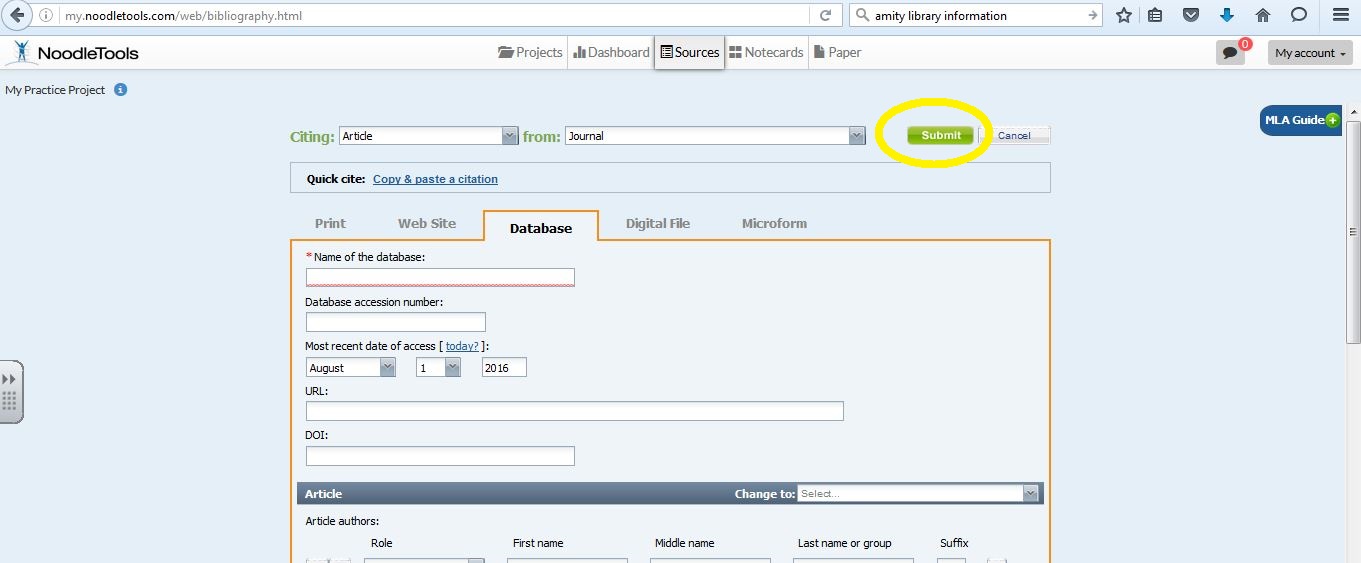1361x563 pixels.
Task: Click the search go arrow
Action: point(1092,15)
